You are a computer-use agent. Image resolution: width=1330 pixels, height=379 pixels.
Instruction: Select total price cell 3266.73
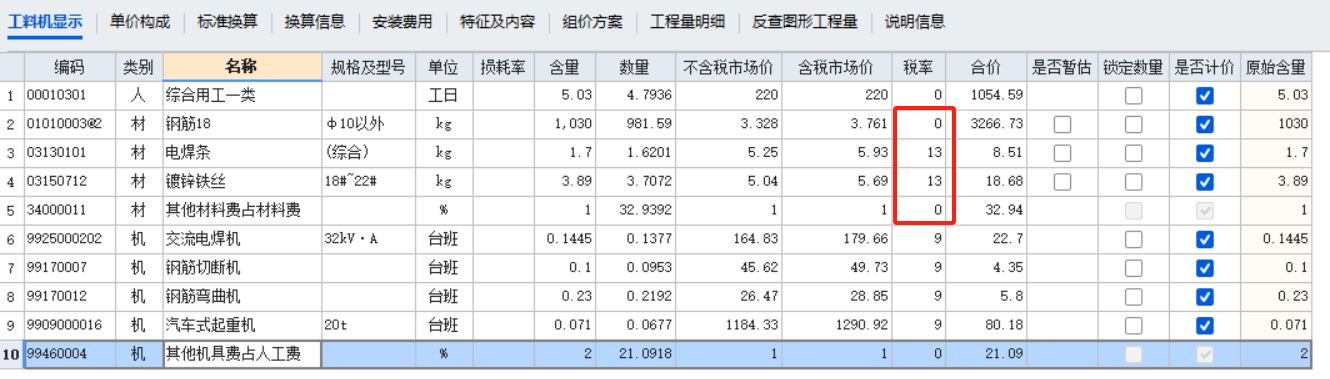coord(987,124)
